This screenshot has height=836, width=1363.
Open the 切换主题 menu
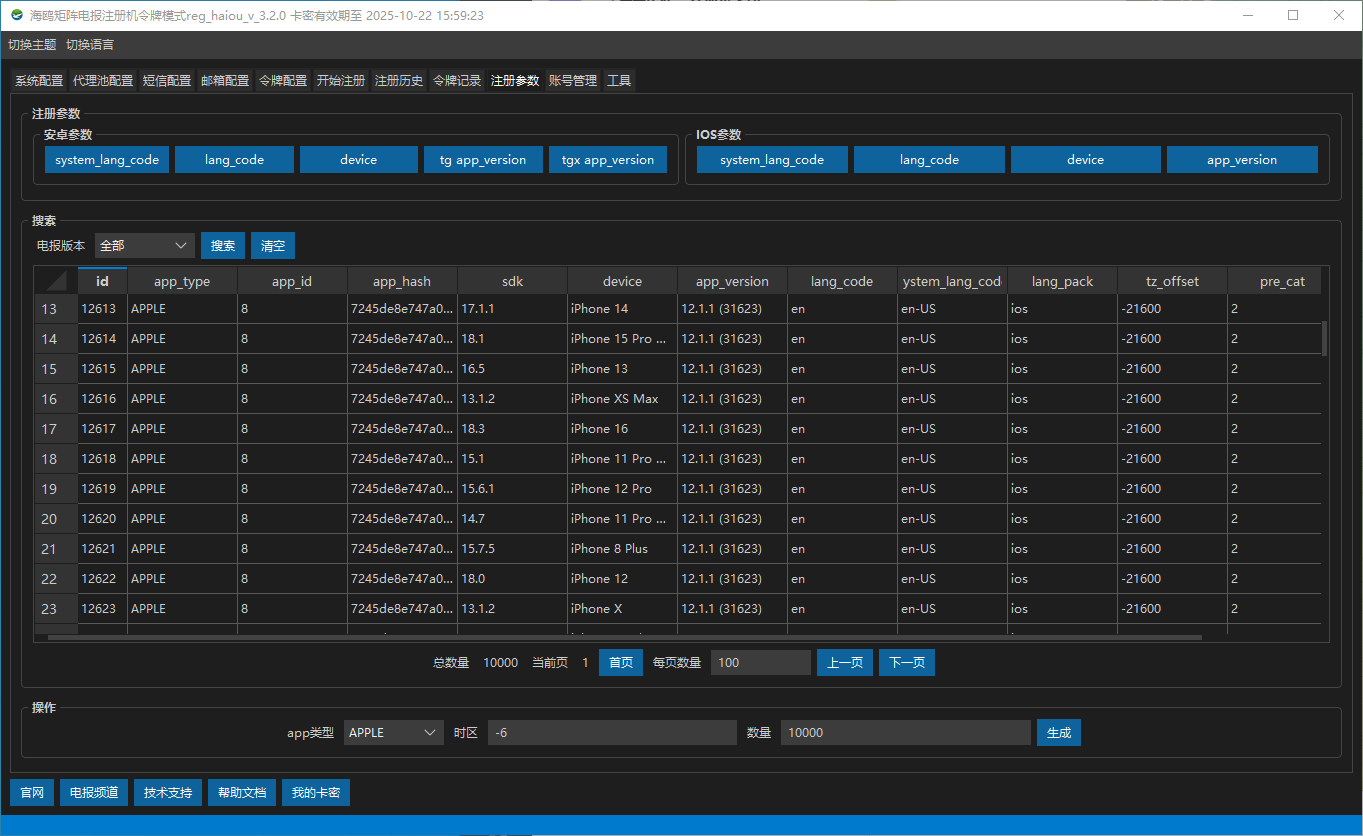pos(32,45)
